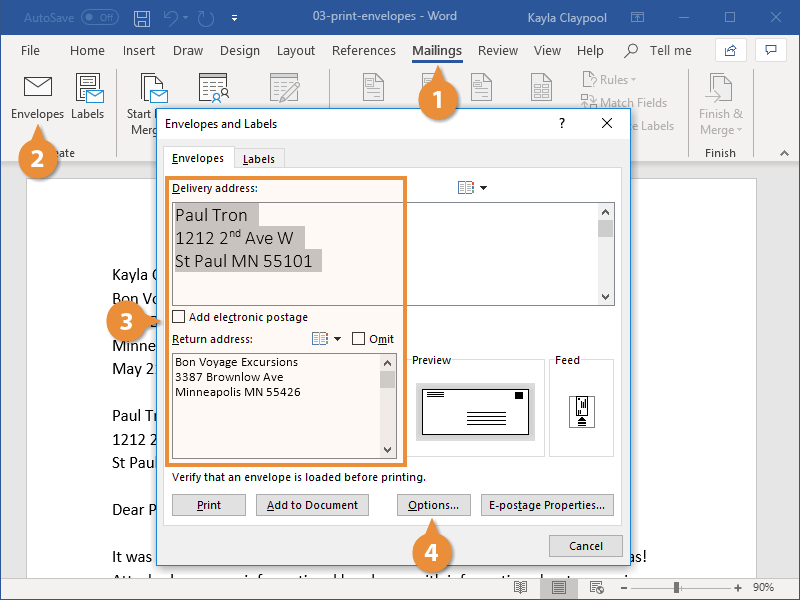Click the Options button in the dialog
This screenshot has height=600, width=800.
point(433,505)
